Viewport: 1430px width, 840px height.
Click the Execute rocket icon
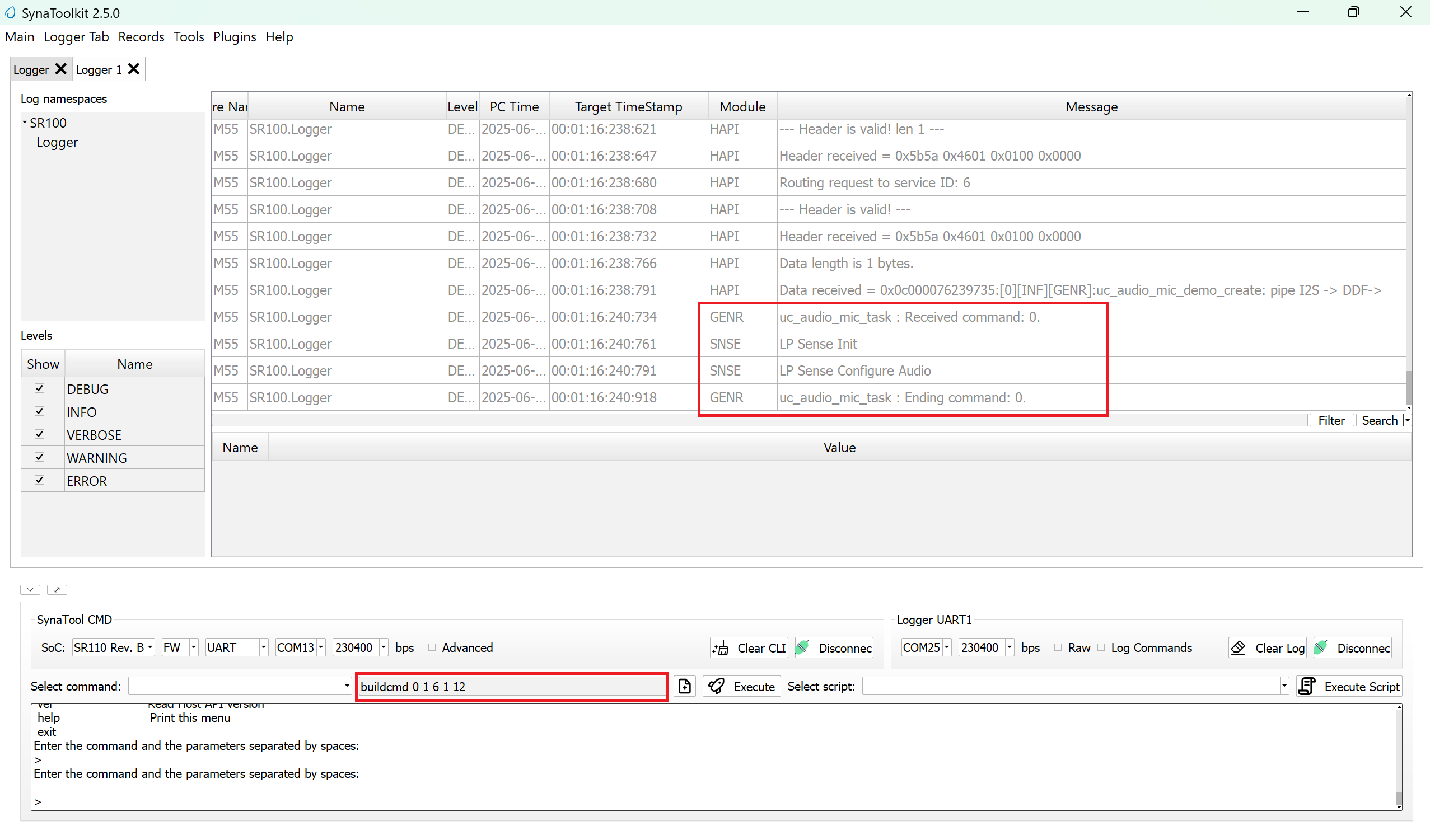tap(716, 686)
